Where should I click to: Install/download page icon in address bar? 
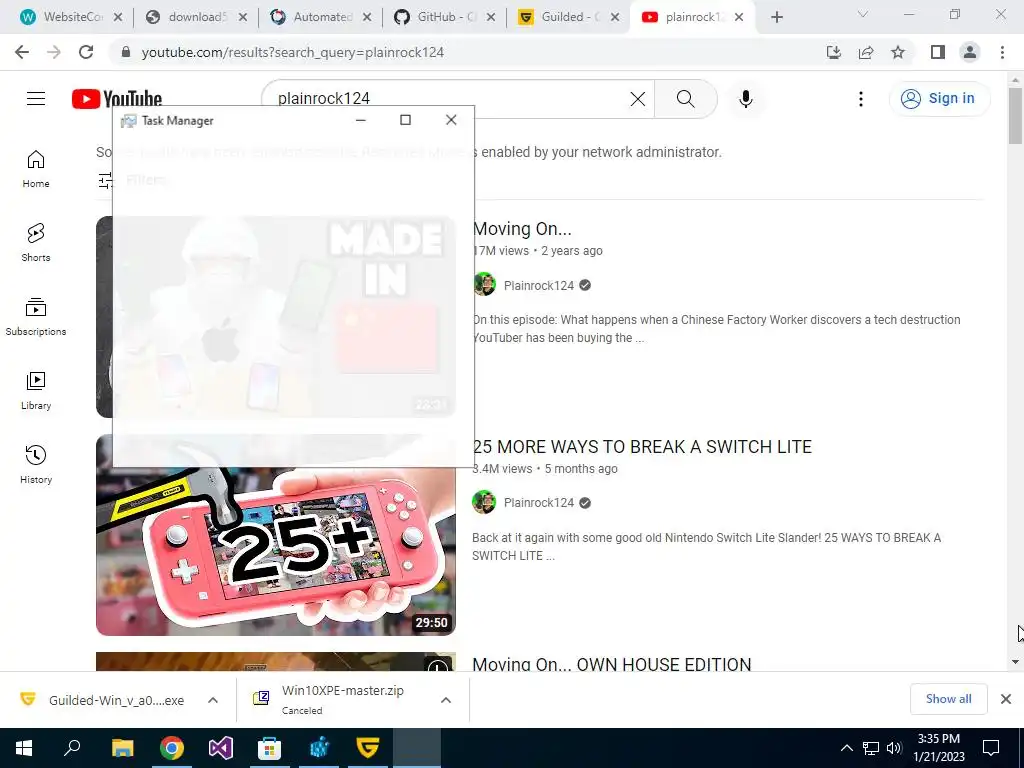pos(834,52)
